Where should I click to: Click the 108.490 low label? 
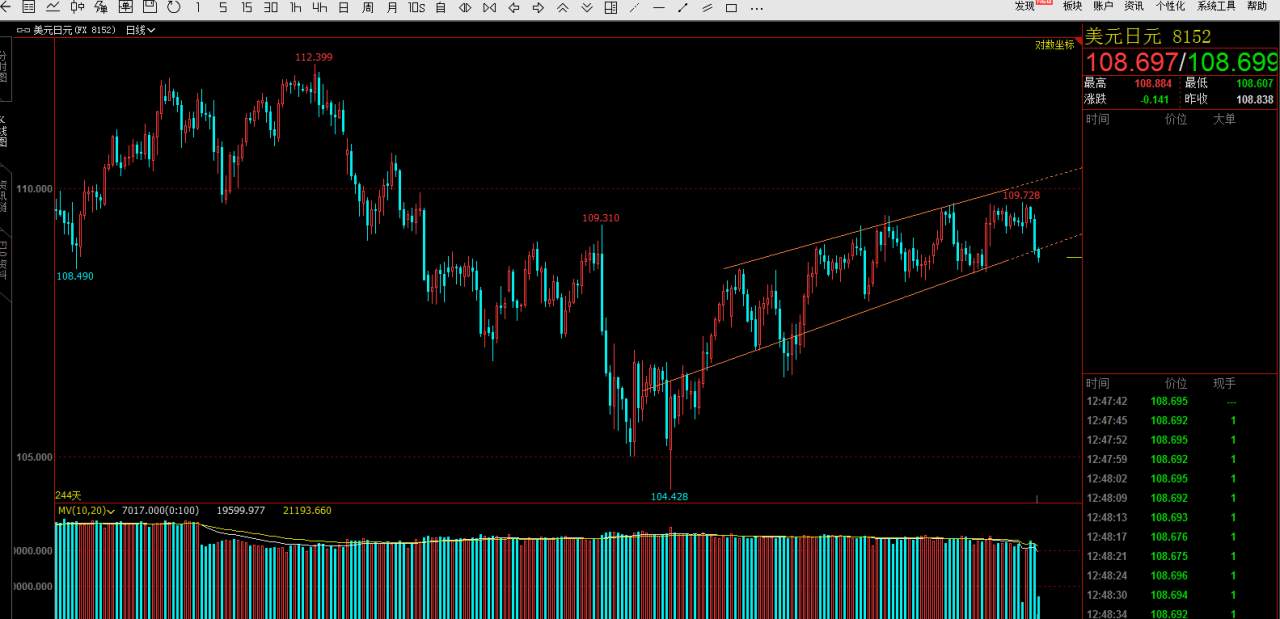pos(75,276)
